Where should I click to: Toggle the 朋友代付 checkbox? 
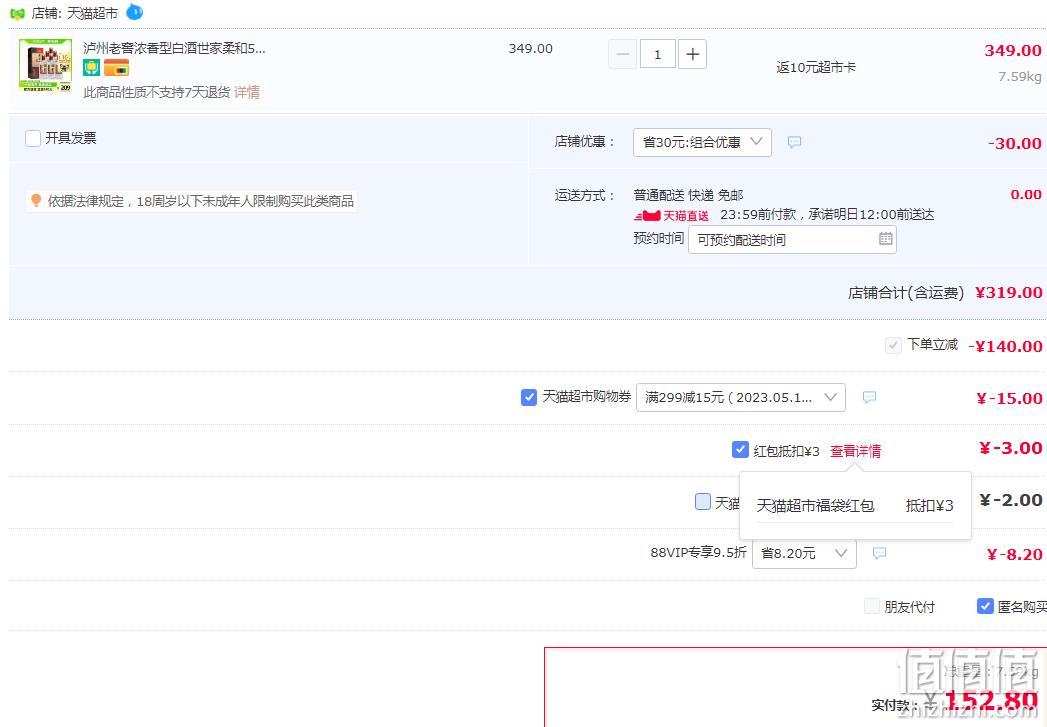[x=871, y=606]
